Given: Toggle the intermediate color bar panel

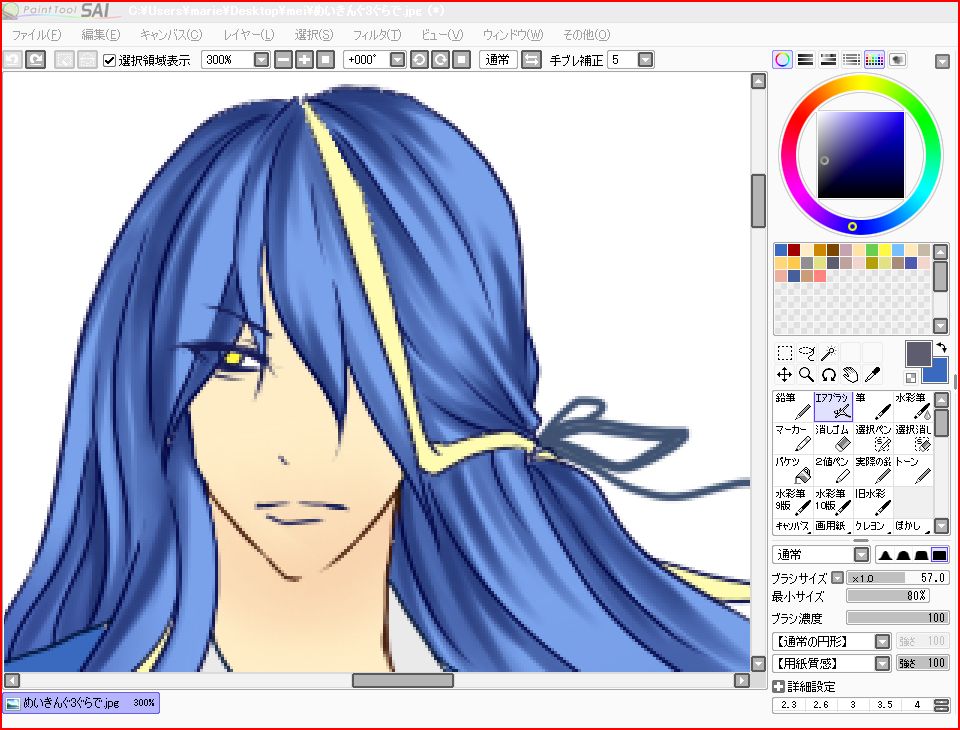Looking at the screenshot, I should pyautogui.click(x=851, y=59).
